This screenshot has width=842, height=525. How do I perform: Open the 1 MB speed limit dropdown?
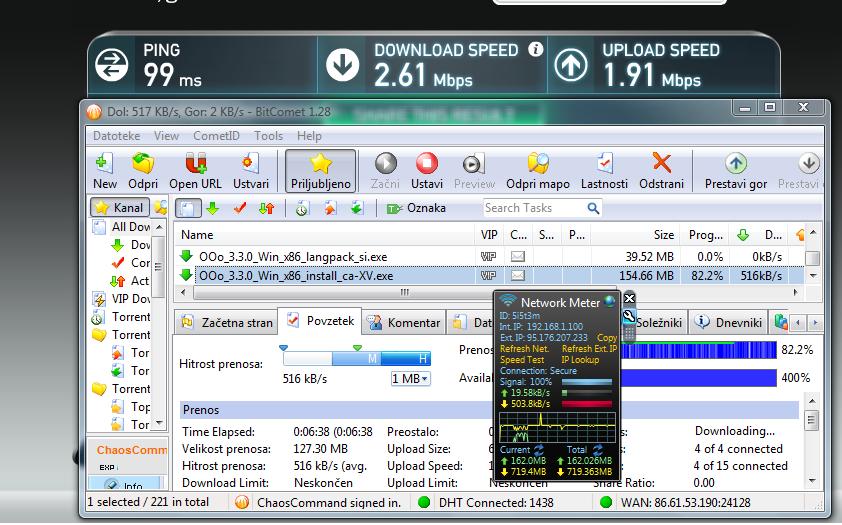point(410,379)
